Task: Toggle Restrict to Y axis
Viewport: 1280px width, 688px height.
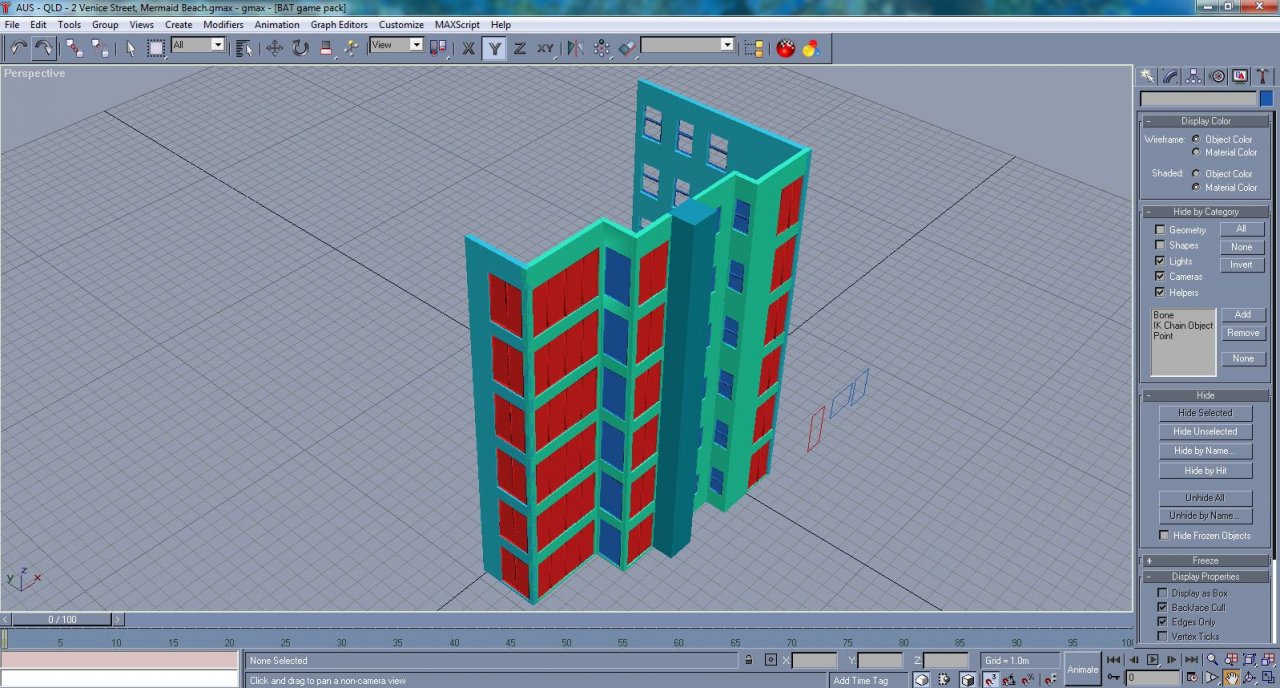Action: (x=494, y=47)
